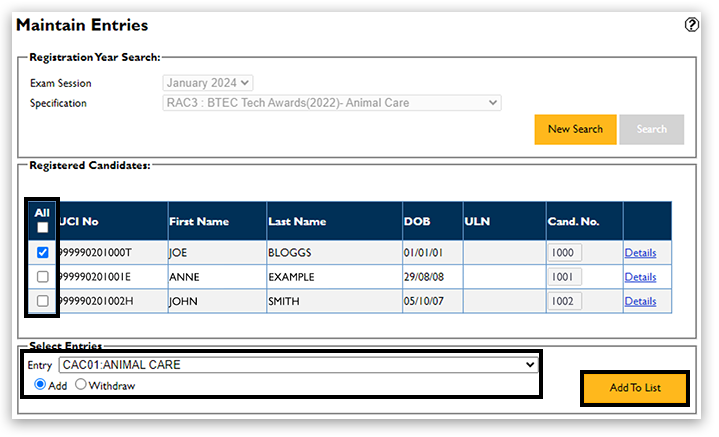Select John Smith's row checkbox
The height and width of the screenshot is (437, 719).
point(42,301)
